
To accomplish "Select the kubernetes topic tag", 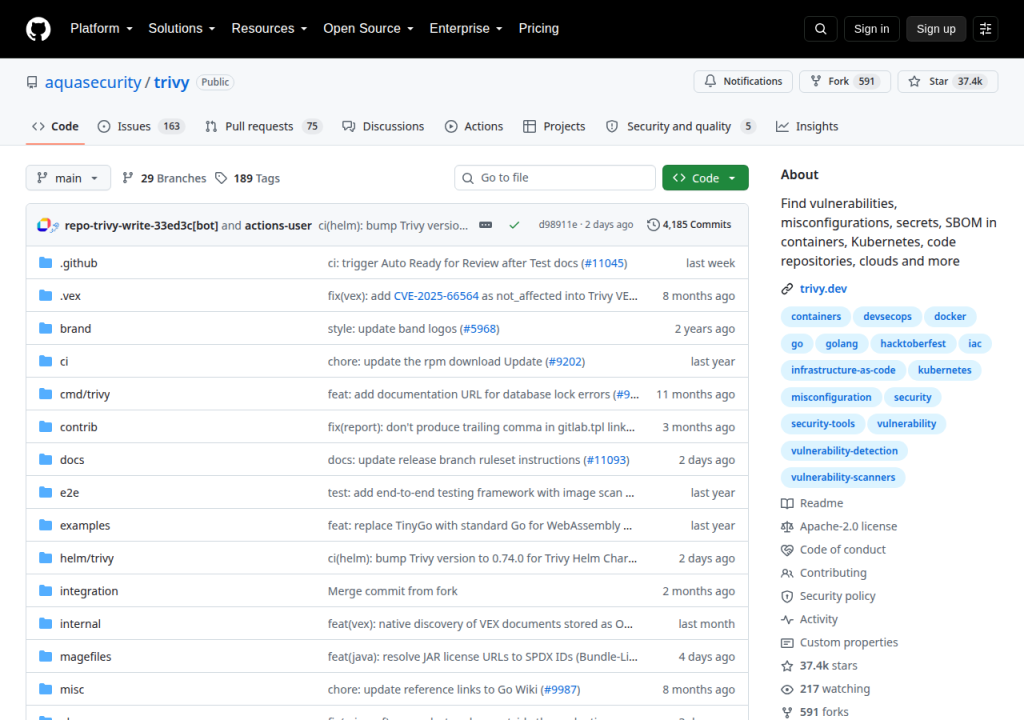I will pos(944,370).
